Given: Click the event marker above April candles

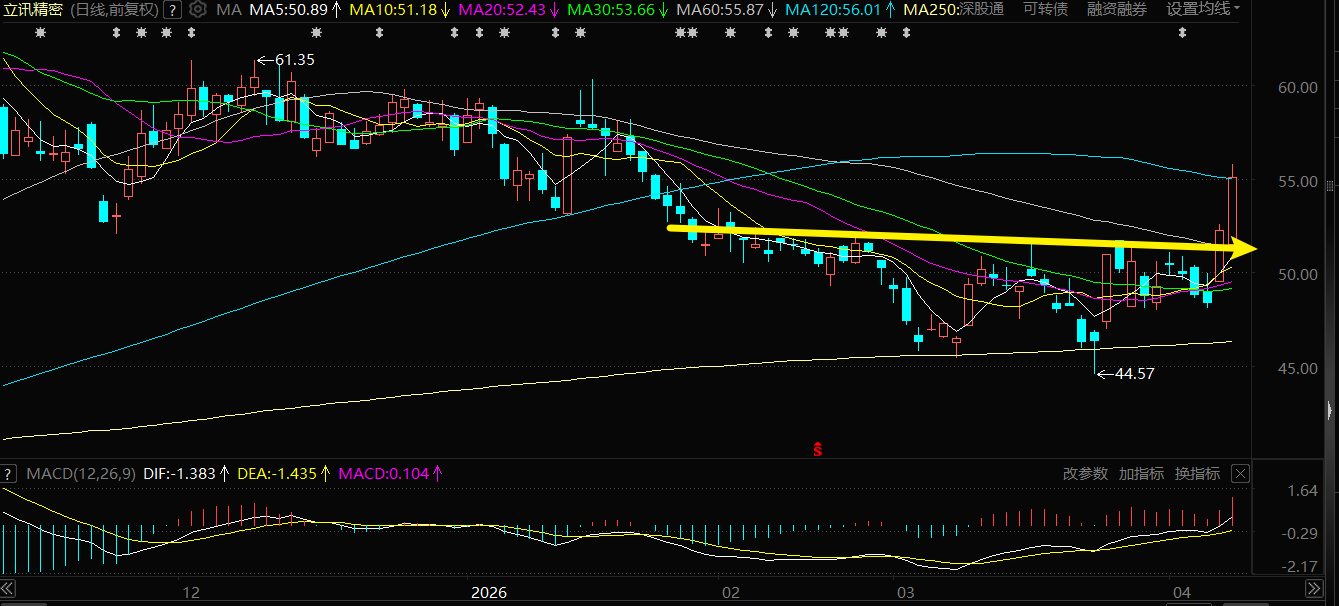Looking at the screenshot, I should click(x=1182, y=33).
